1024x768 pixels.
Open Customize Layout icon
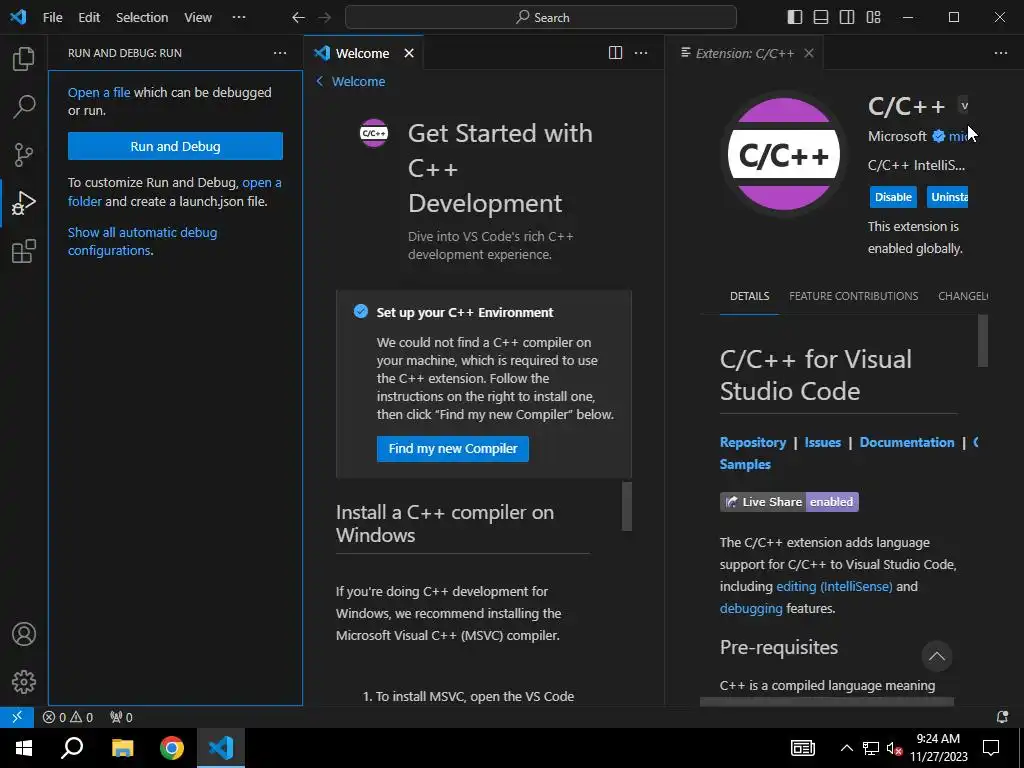click(x=873, y=18)
